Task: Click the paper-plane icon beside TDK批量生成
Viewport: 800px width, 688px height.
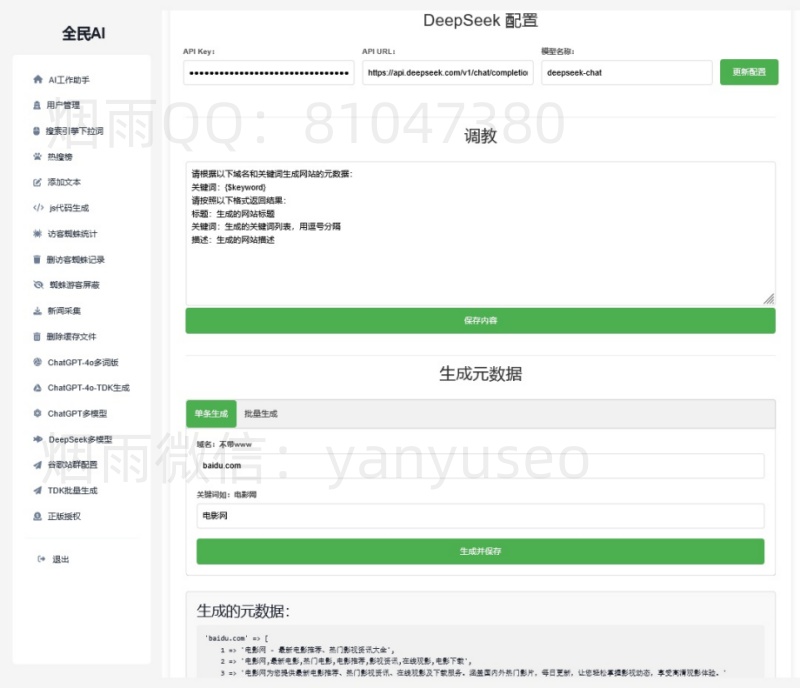Action: (x=37, y=490)
